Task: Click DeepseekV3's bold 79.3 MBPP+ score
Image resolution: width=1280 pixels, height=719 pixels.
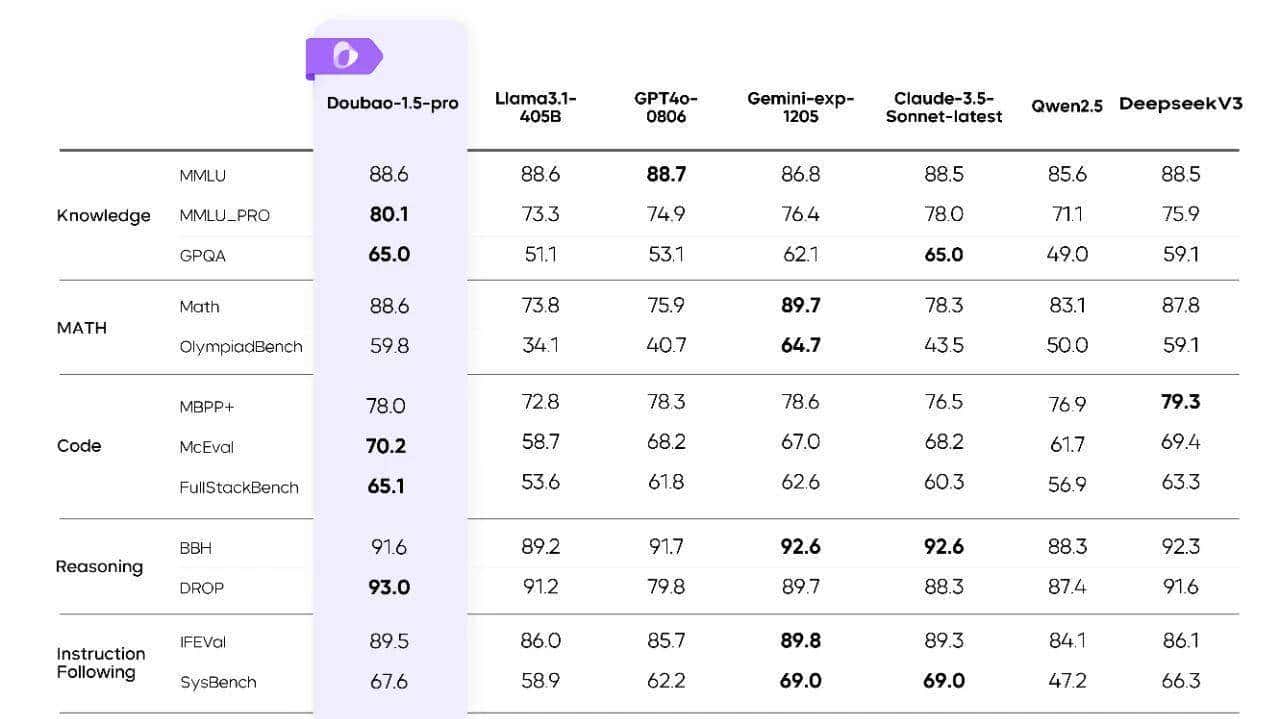Action: pyautogui.click(x=1180, y=402)
